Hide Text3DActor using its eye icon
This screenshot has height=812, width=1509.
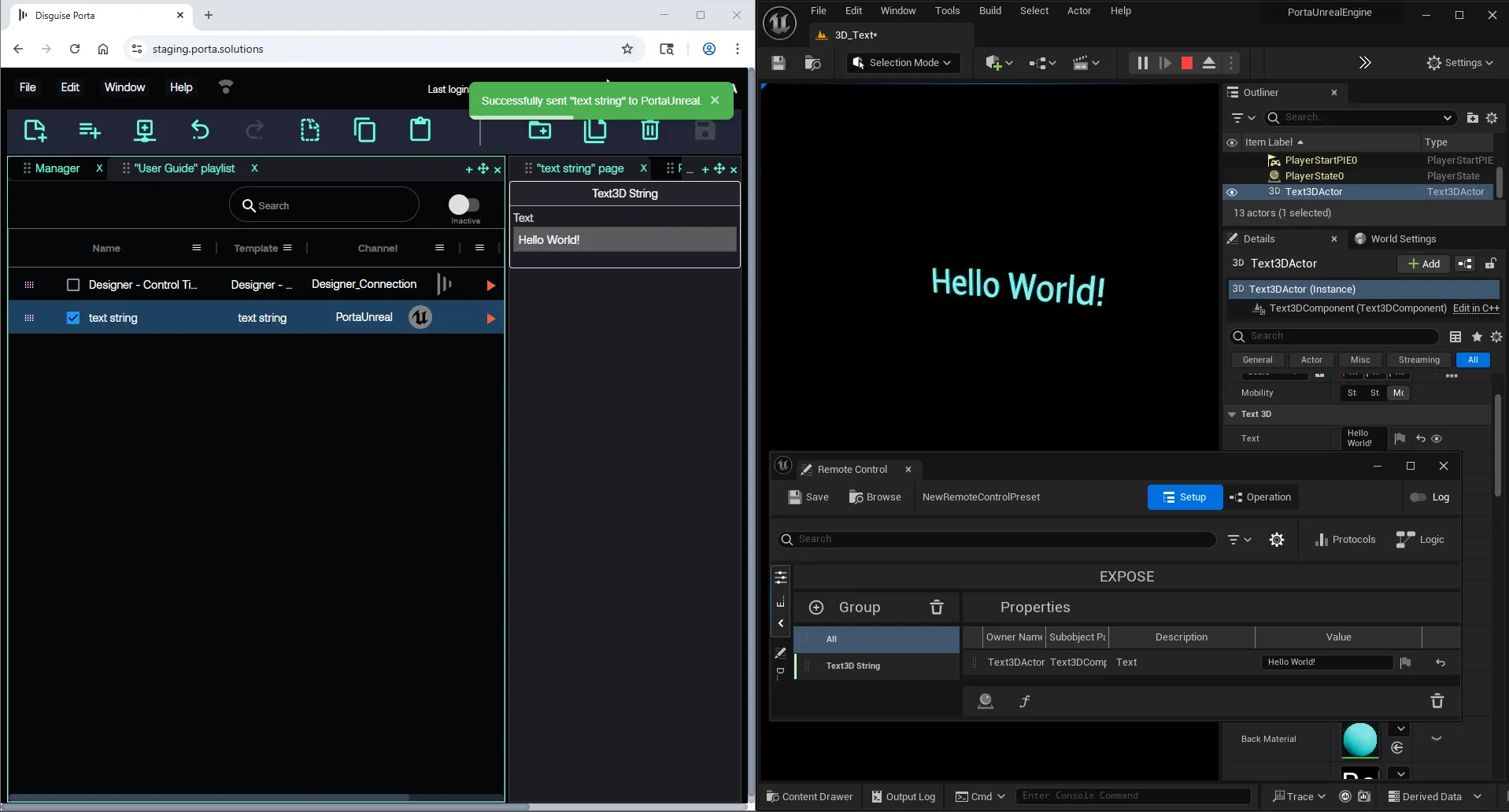1232,192
